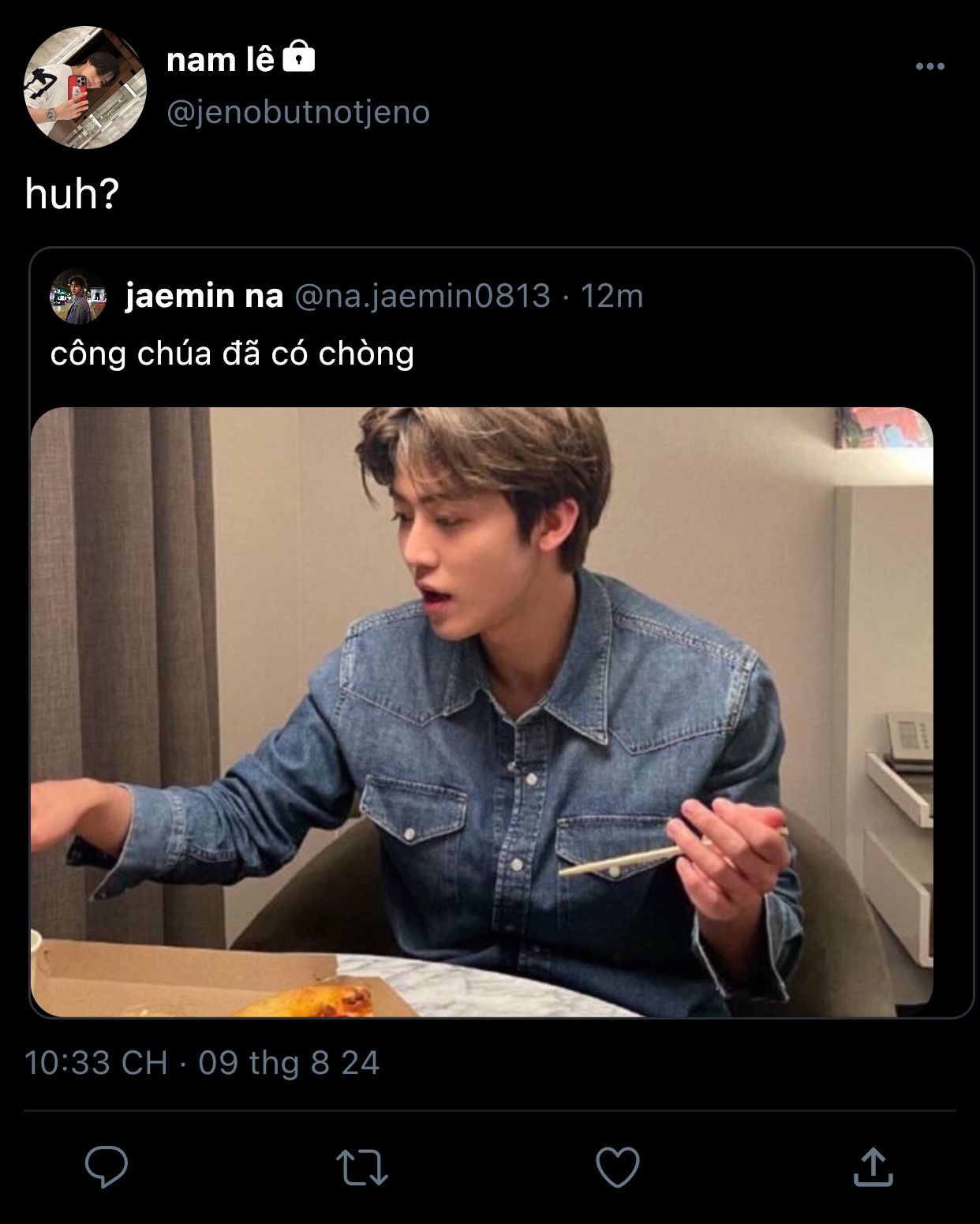Screen dimensions: 980x1224
Task: Like the tweet with heart icon
Action: click(617, 1167)
